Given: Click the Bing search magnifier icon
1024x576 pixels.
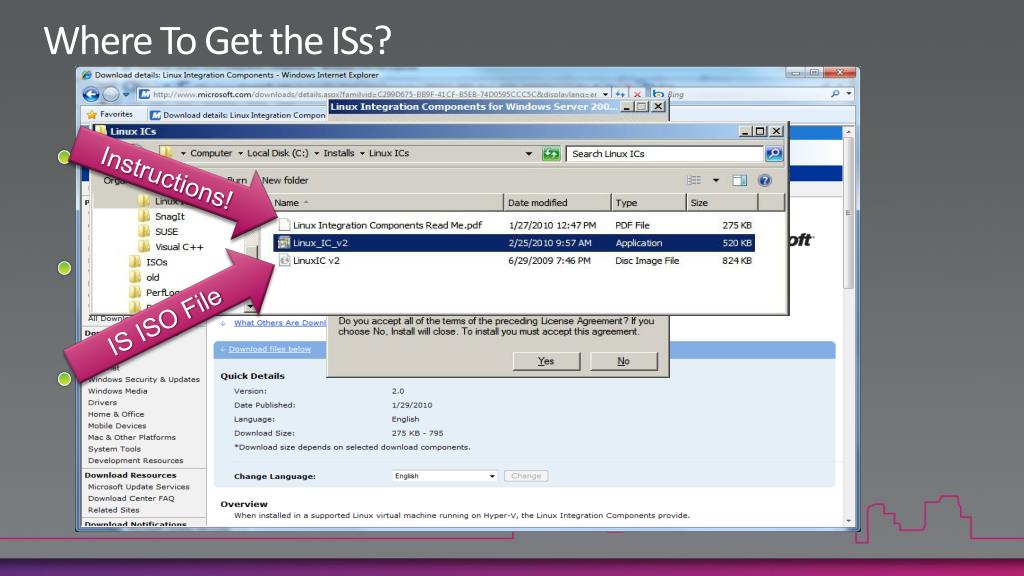Looking at the screenshot, I should tap(835, 94).
